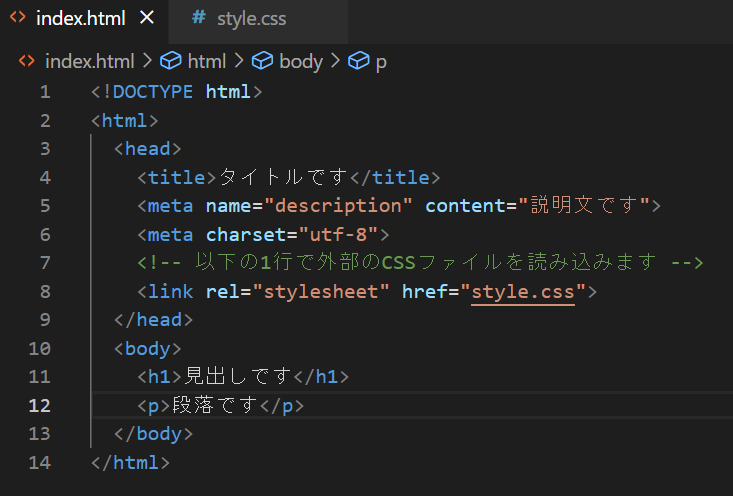Click the CSS hash icon in style.css tab

[x=198, y=19]
